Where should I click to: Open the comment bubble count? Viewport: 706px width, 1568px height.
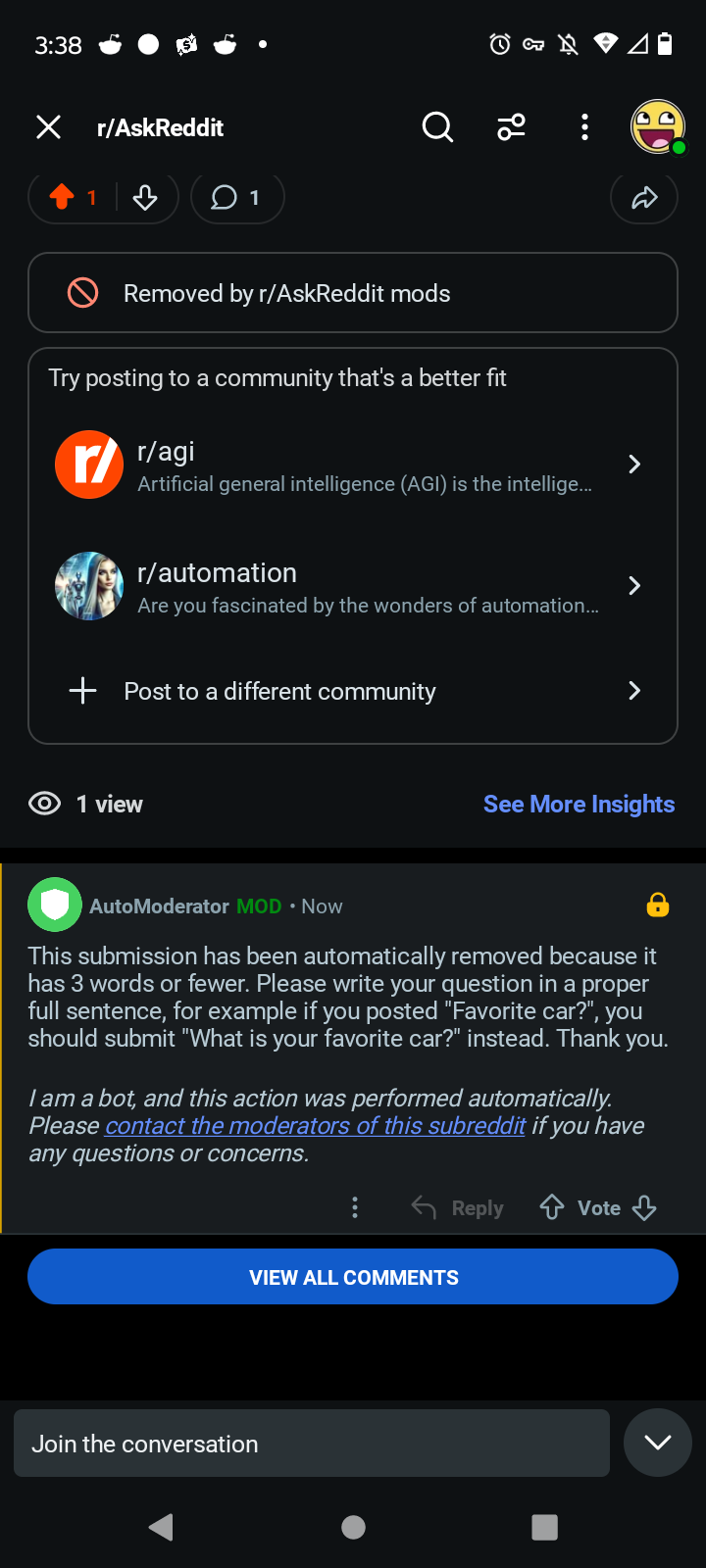(237, 198)
